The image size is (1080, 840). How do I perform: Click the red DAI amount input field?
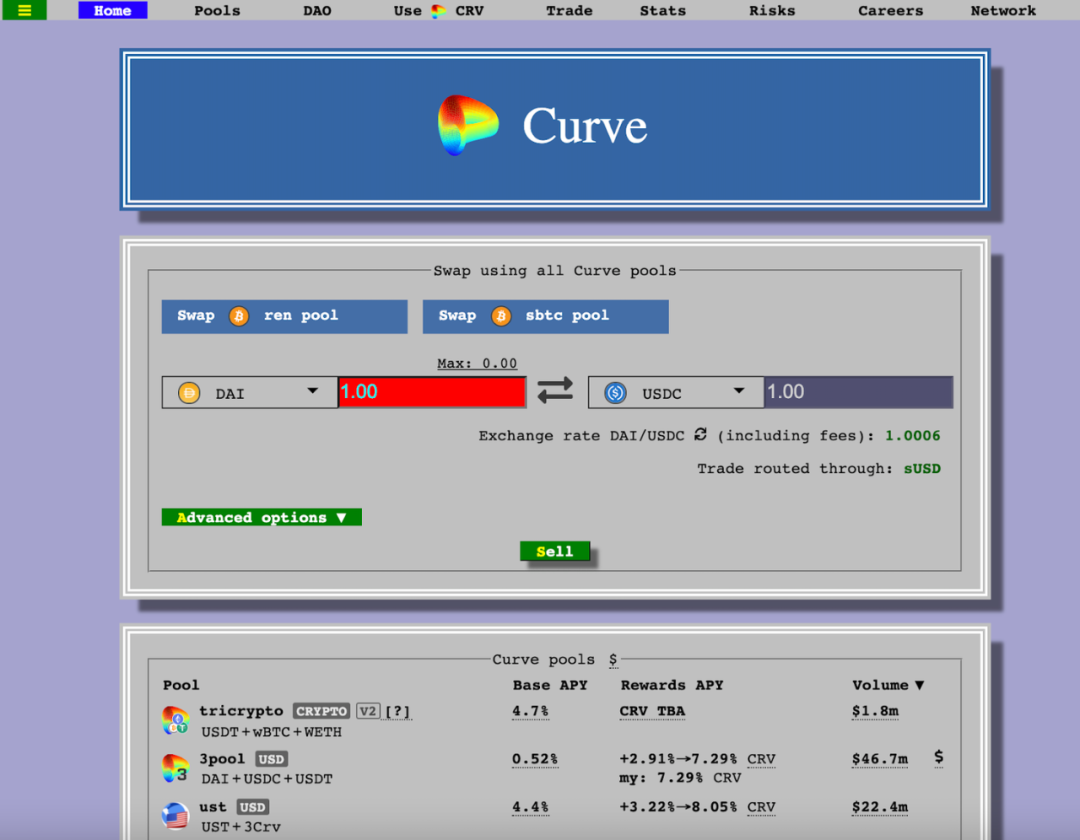click(432, 392)
